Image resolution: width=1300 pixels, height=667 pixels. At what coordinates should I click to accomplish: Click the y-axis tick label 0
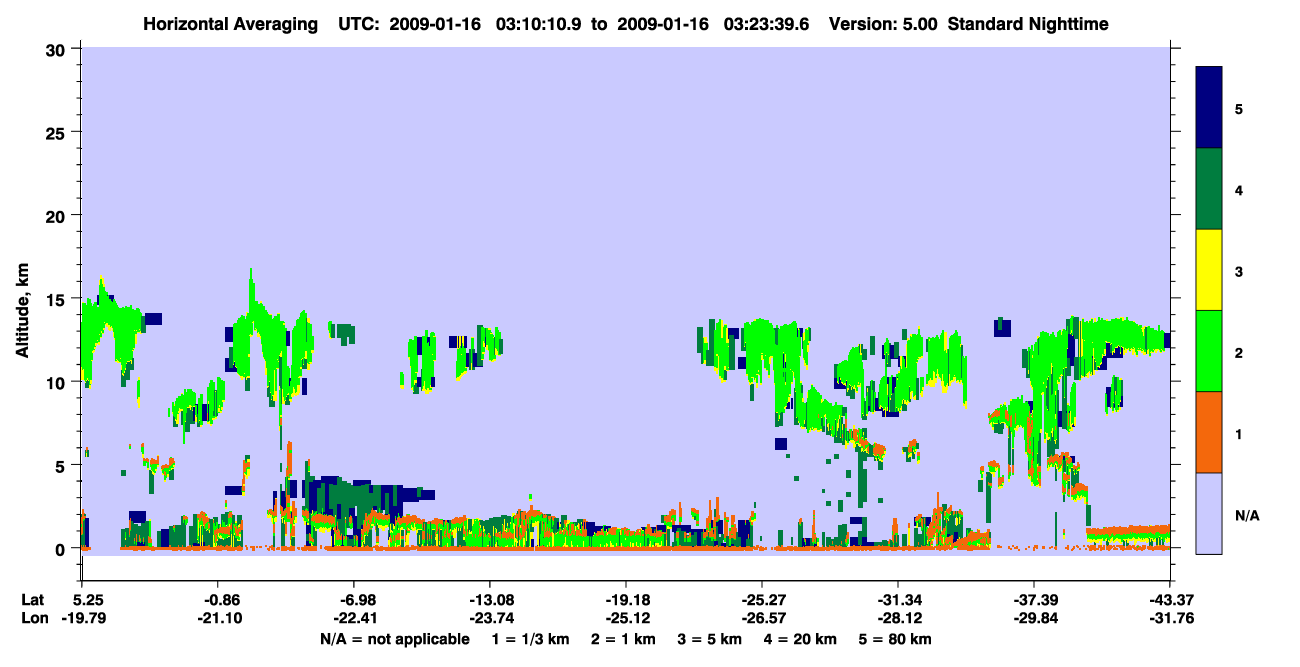coord(61,549)
